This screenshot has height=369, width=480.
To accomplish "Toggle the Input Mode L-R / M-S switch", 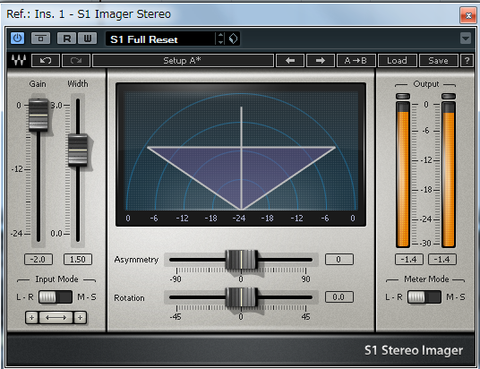I will [55, 297].
